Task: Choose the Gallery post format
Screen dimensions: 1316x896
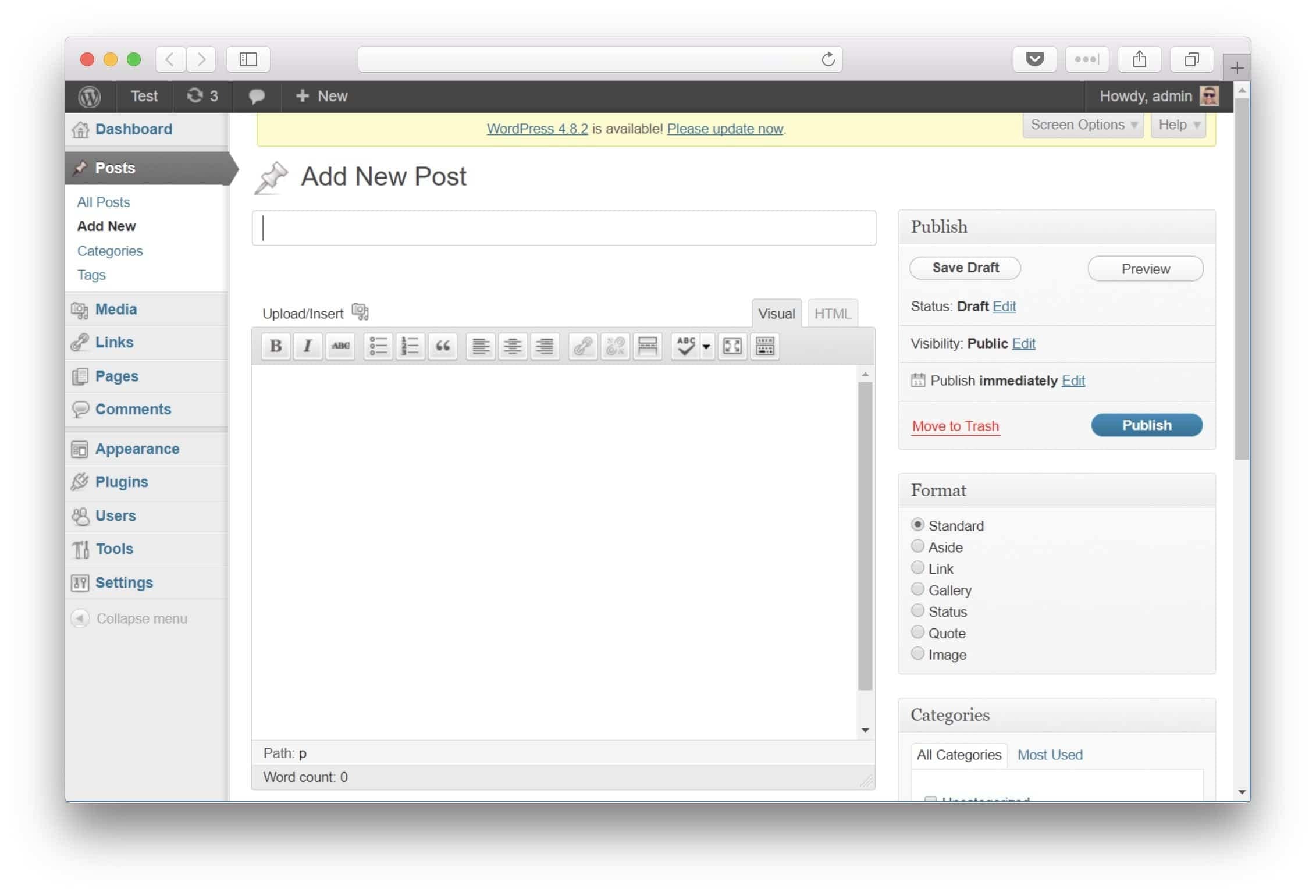Action: pos(917,589)
